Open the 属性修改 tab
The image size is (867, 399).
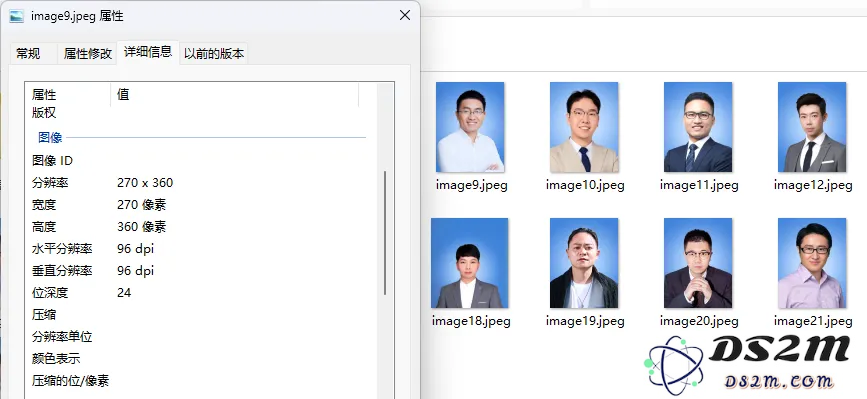pos(87,53)
